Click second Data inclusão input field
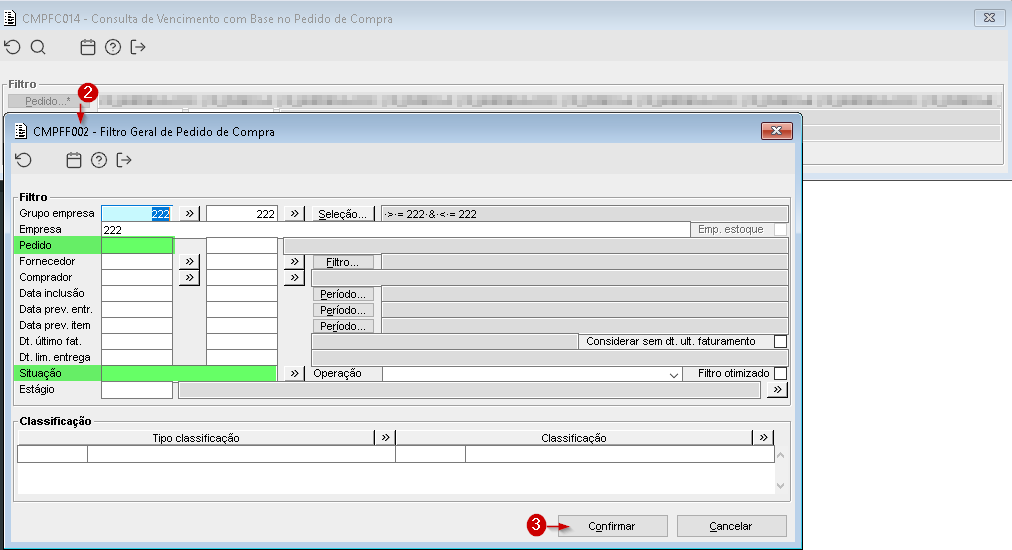This screenshot has width=1012, height=550. coord(242,294)
